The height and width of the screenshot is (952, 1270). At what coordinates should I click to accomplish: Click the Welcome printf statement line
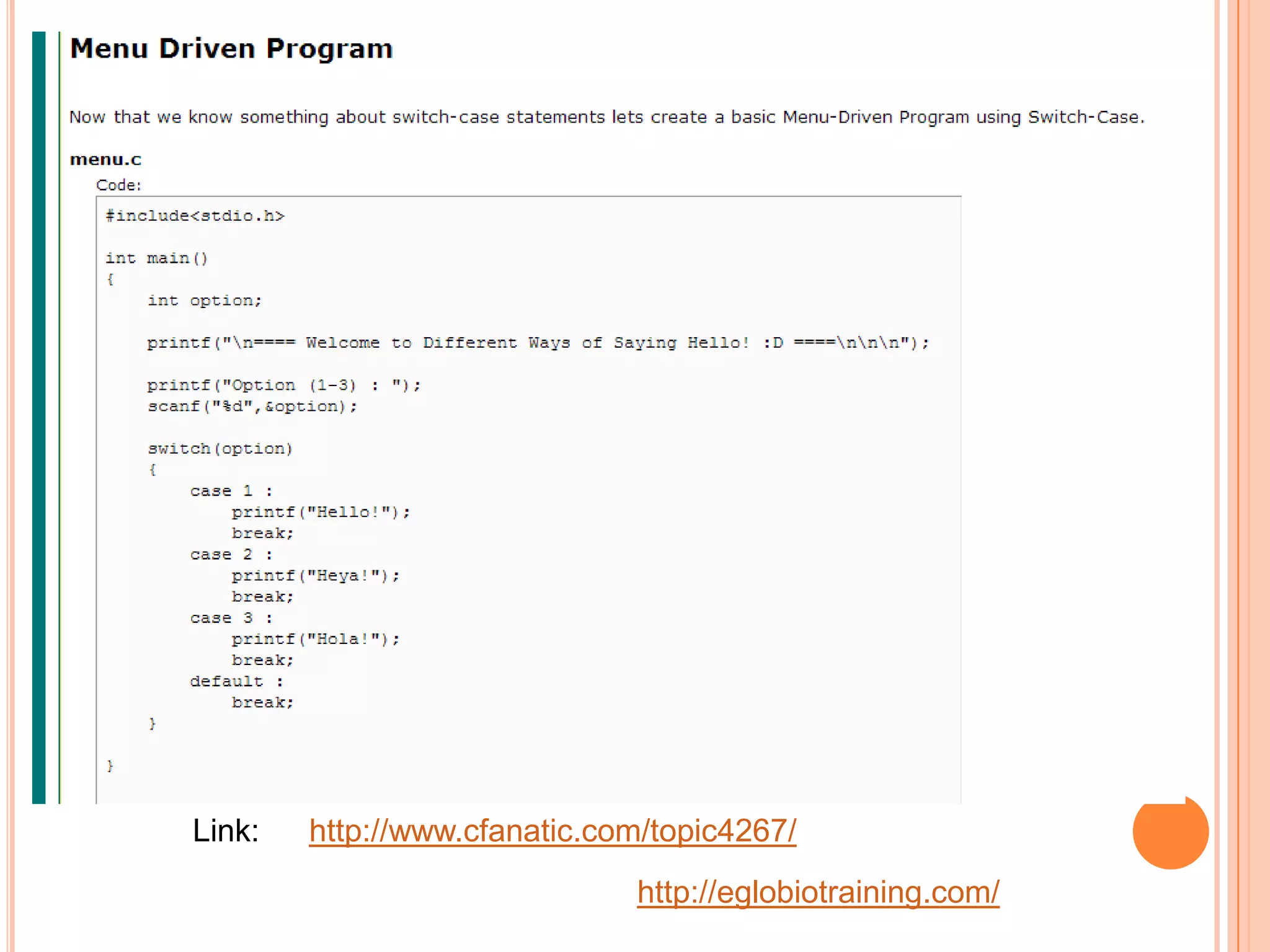pyautogui.click(x=538, y=343)
